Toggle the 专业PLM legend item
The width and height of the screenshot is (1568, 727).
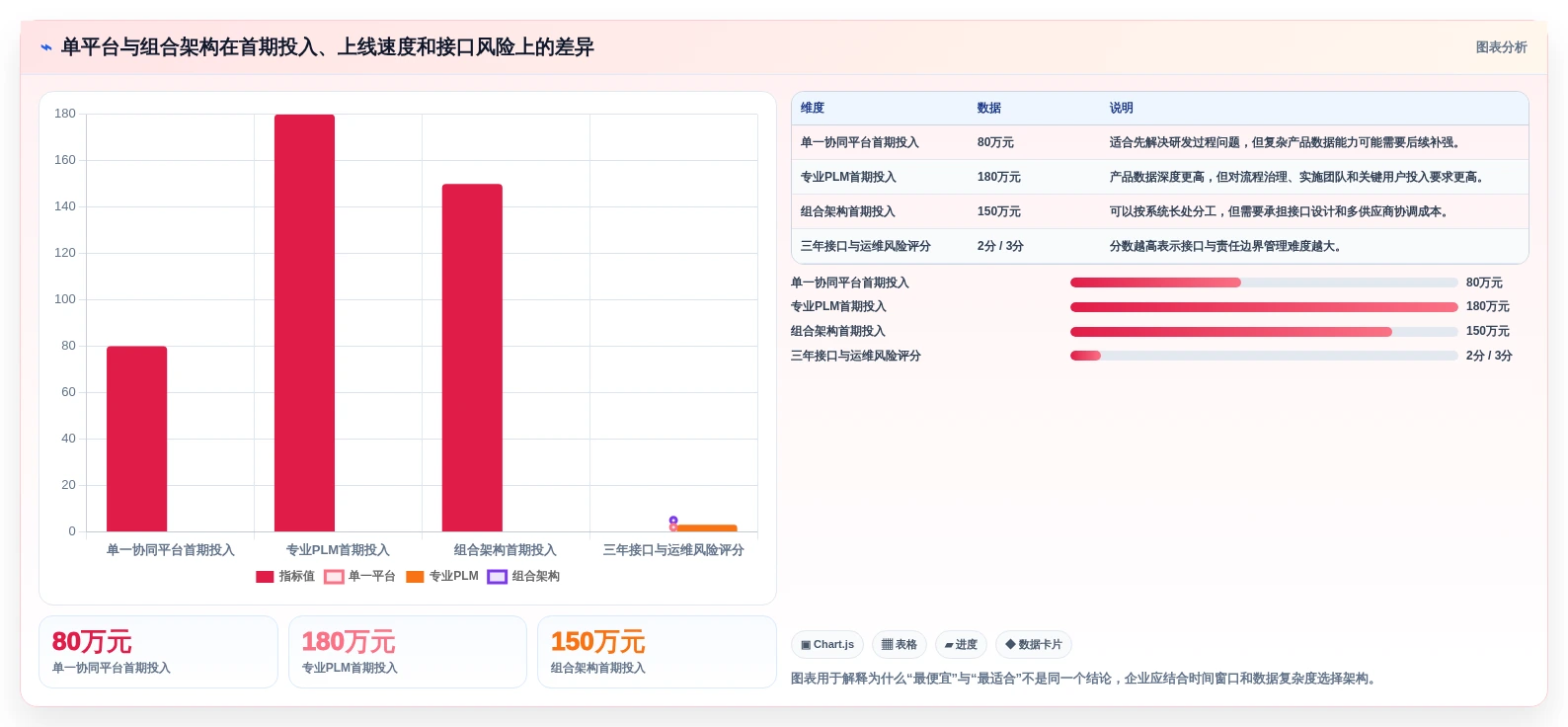[442, 577]
